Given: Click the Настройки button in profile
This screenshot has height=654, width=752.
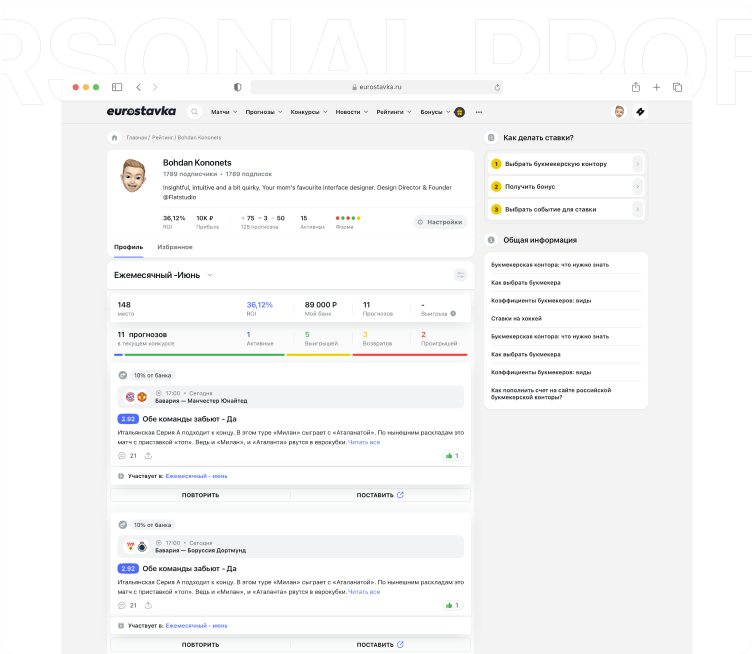Looking at the screenshot, I should [x=440, y=222].
